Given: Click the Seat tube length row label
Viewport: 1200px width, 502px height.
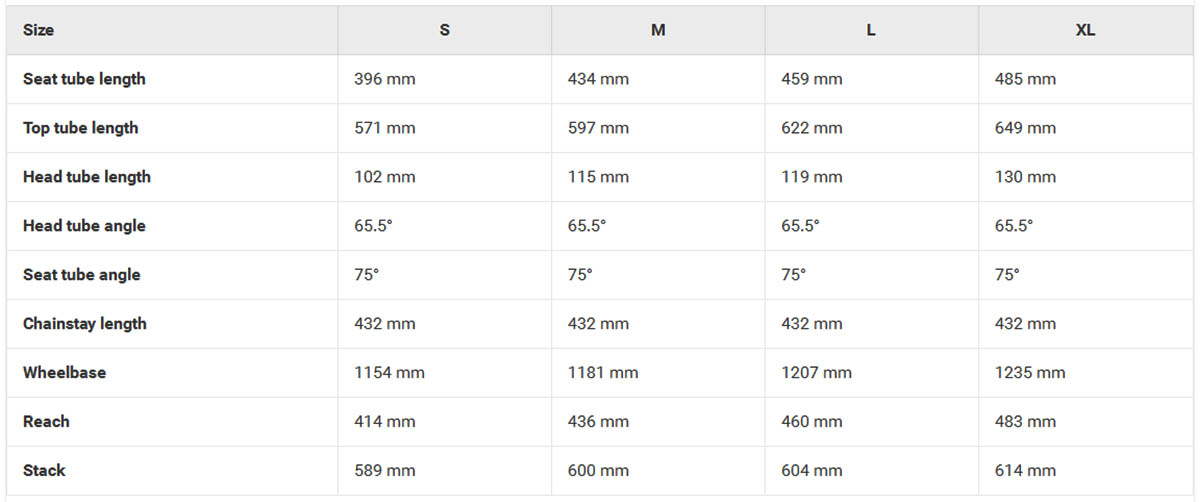Looking at the screenshot, I should (x=84, y=79).
